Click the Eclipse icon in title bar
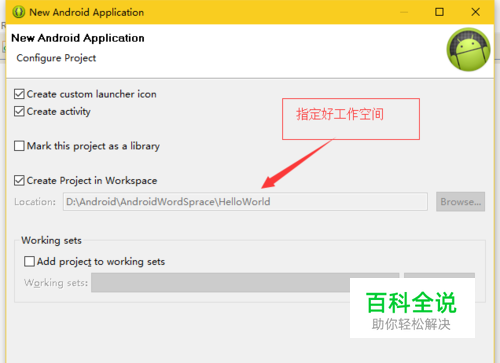Screen dimensions: 500x363 [x=19, y=12]
